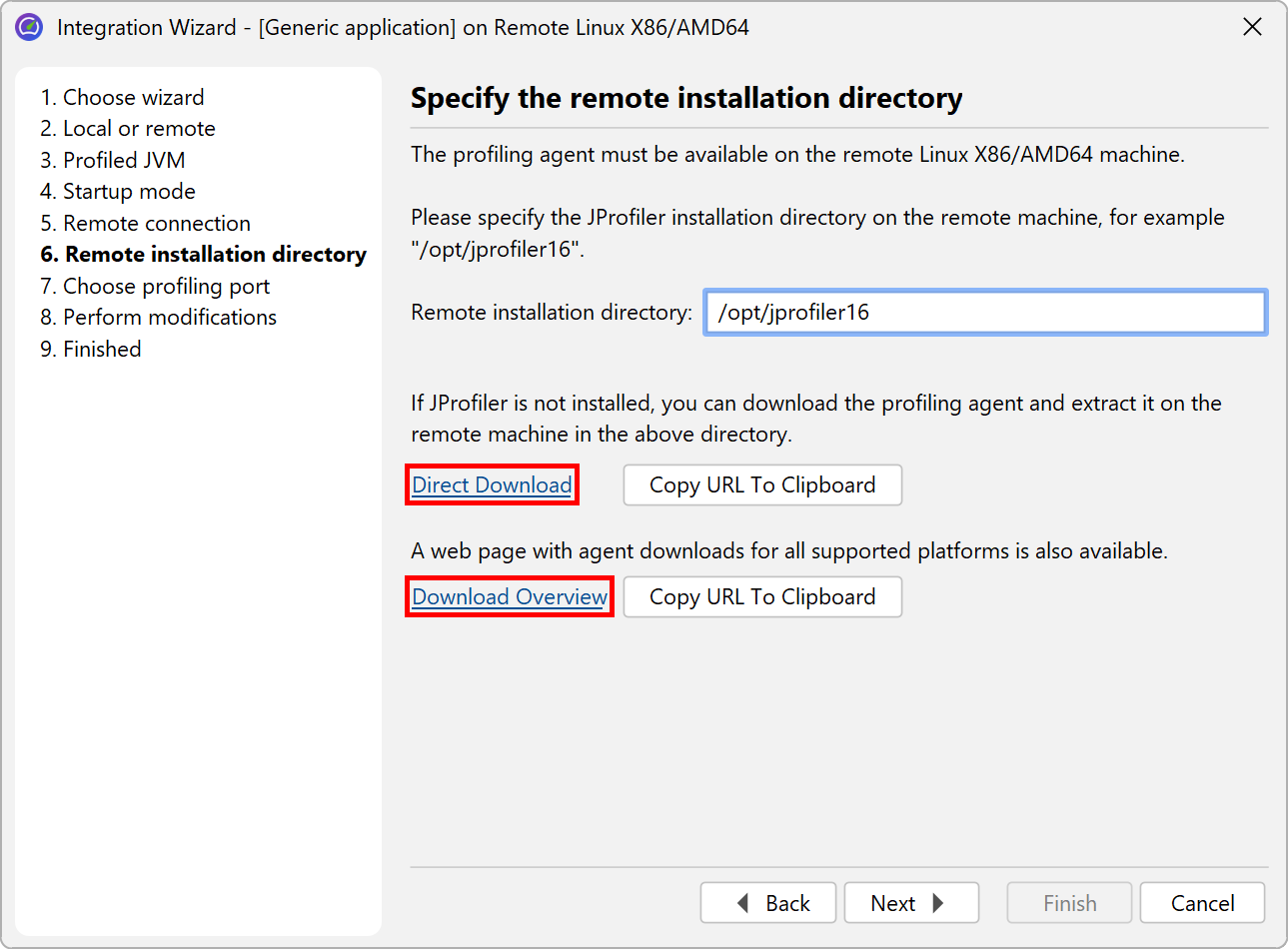This screenshot has width=1288, height=949.
Task: Jump to the 'Profiled JVM' step
Action: (113, 160)
